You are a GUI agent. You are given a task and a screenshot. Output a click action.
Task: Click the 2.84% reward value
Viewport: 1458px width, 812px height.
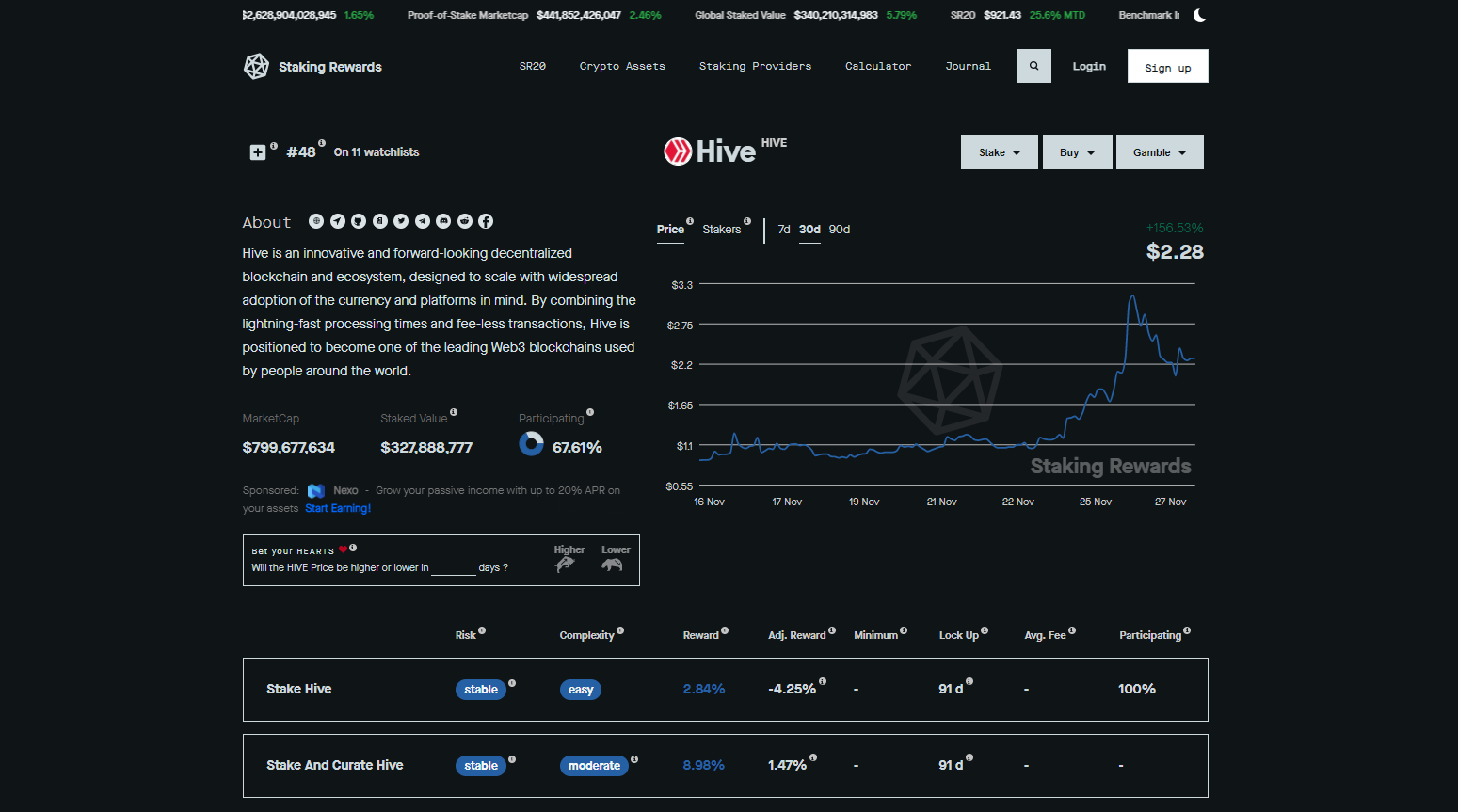click(x=704, y=689)
